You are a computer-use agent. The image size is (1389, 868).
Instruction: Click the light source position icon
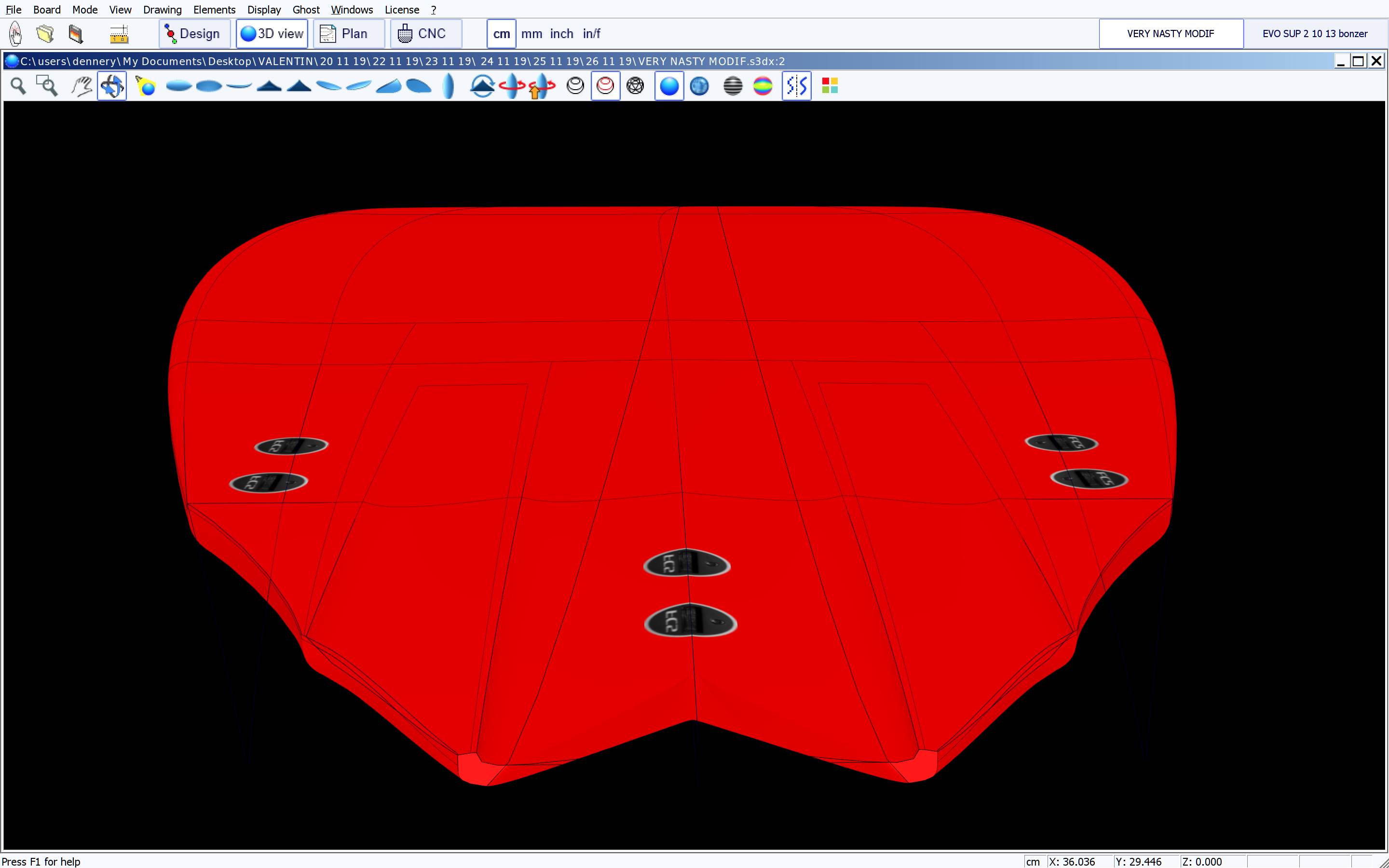click(146, 86)
